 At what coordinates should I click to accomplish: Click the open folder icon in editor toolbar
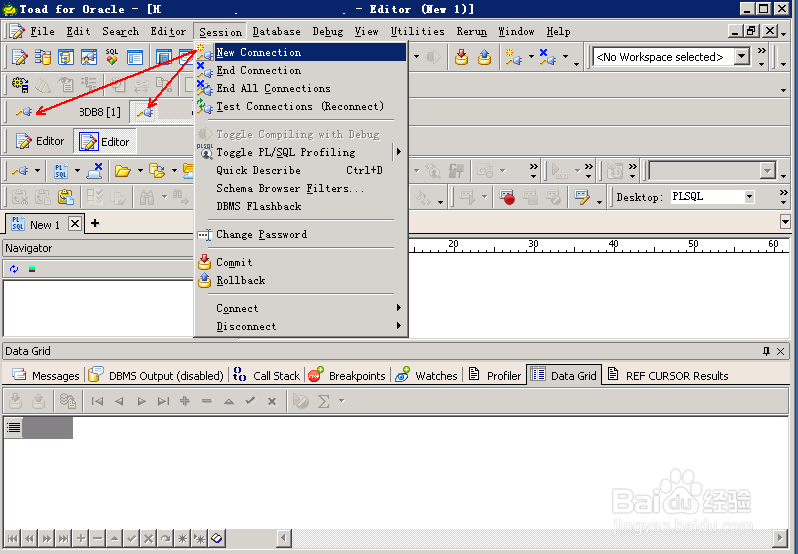click(x=122, y=171)
